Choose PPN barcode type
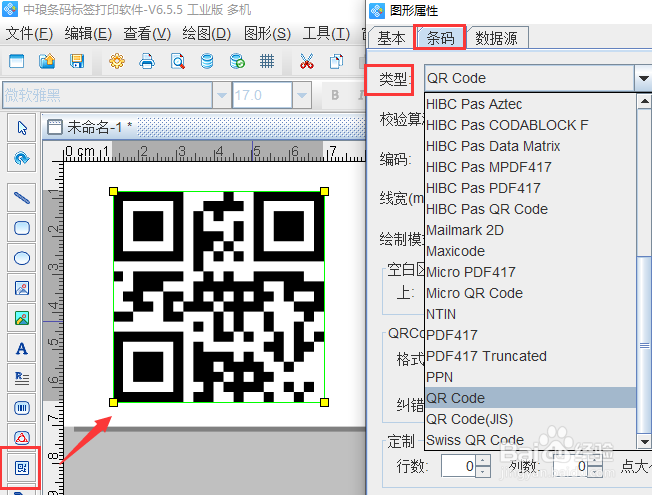Viewport: 652px width, 495px height. point(531,377)
